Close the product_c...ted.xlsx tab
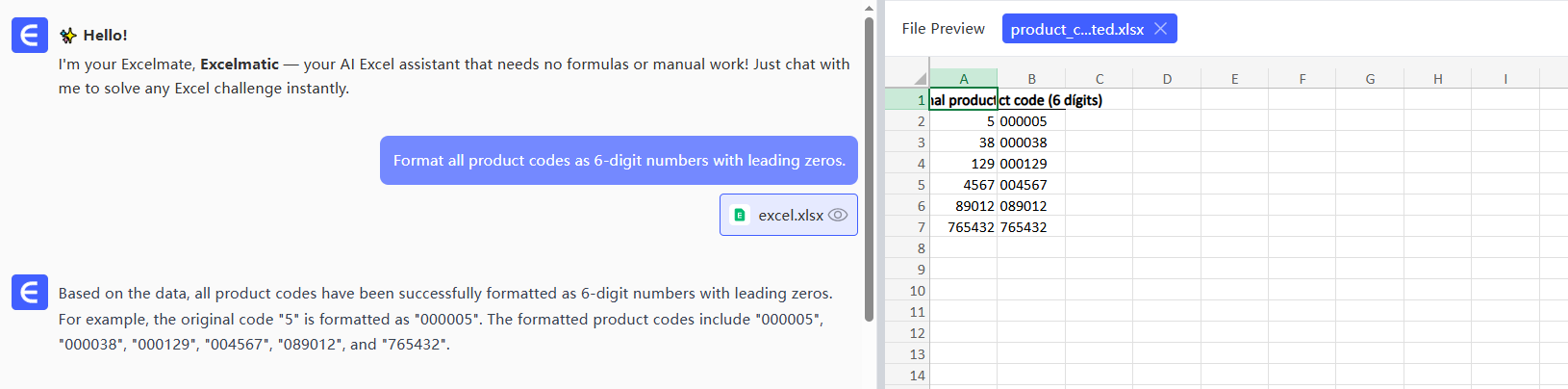Screen dimensions: 1568x389 (x=1161, y=29)
